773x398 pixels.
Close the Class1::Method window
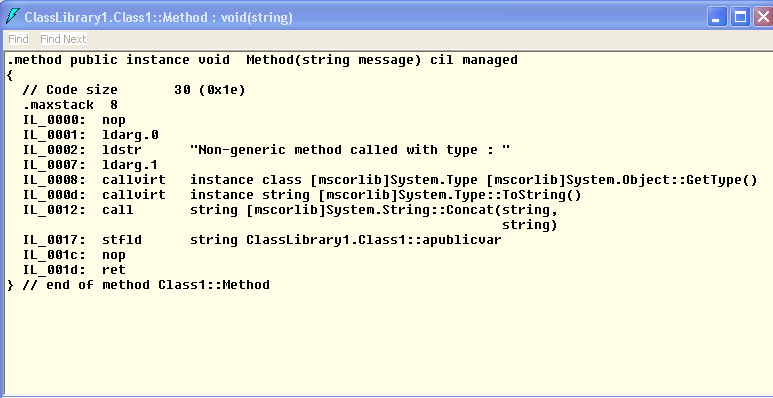(x=764, y=18)
